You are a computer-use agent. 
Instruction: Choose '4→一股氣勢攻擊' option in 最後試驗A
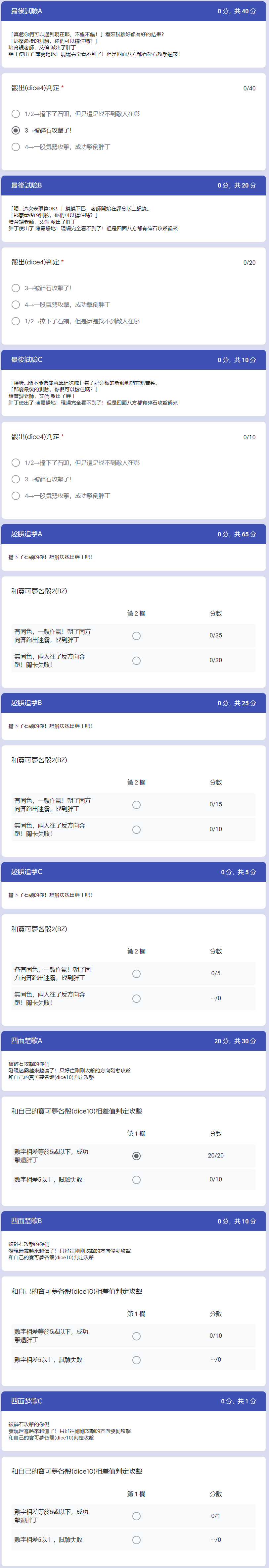(x=16, y=147)
